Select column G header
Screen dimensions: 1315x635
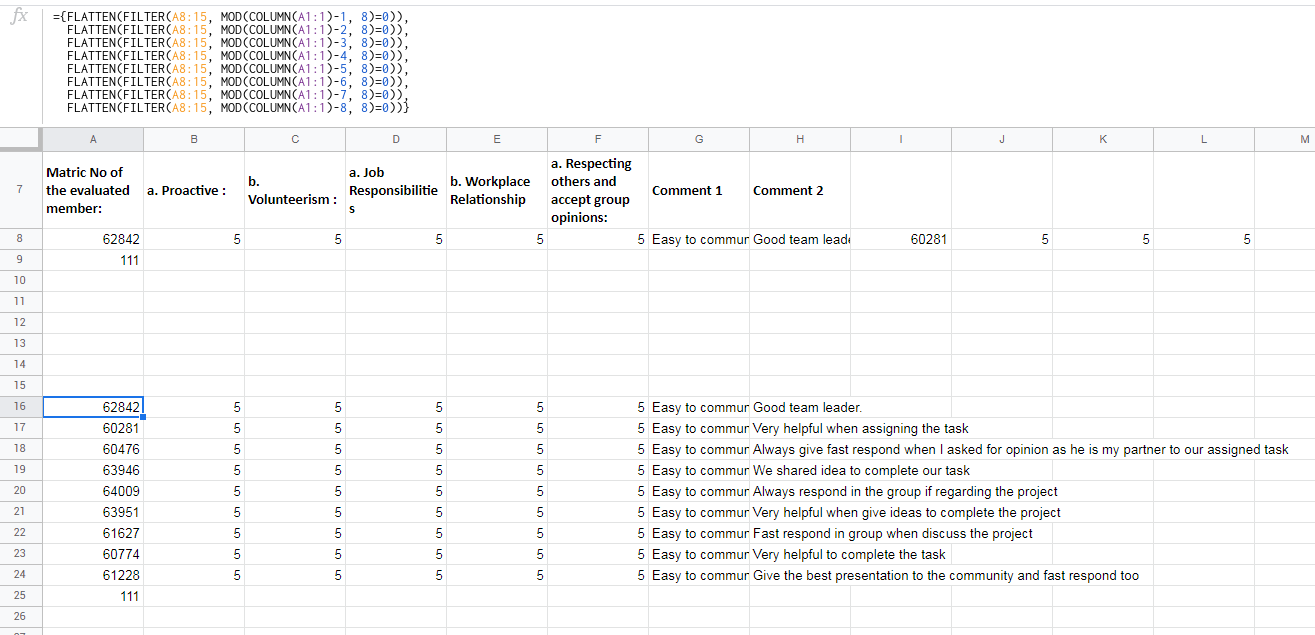coord(699,139)
